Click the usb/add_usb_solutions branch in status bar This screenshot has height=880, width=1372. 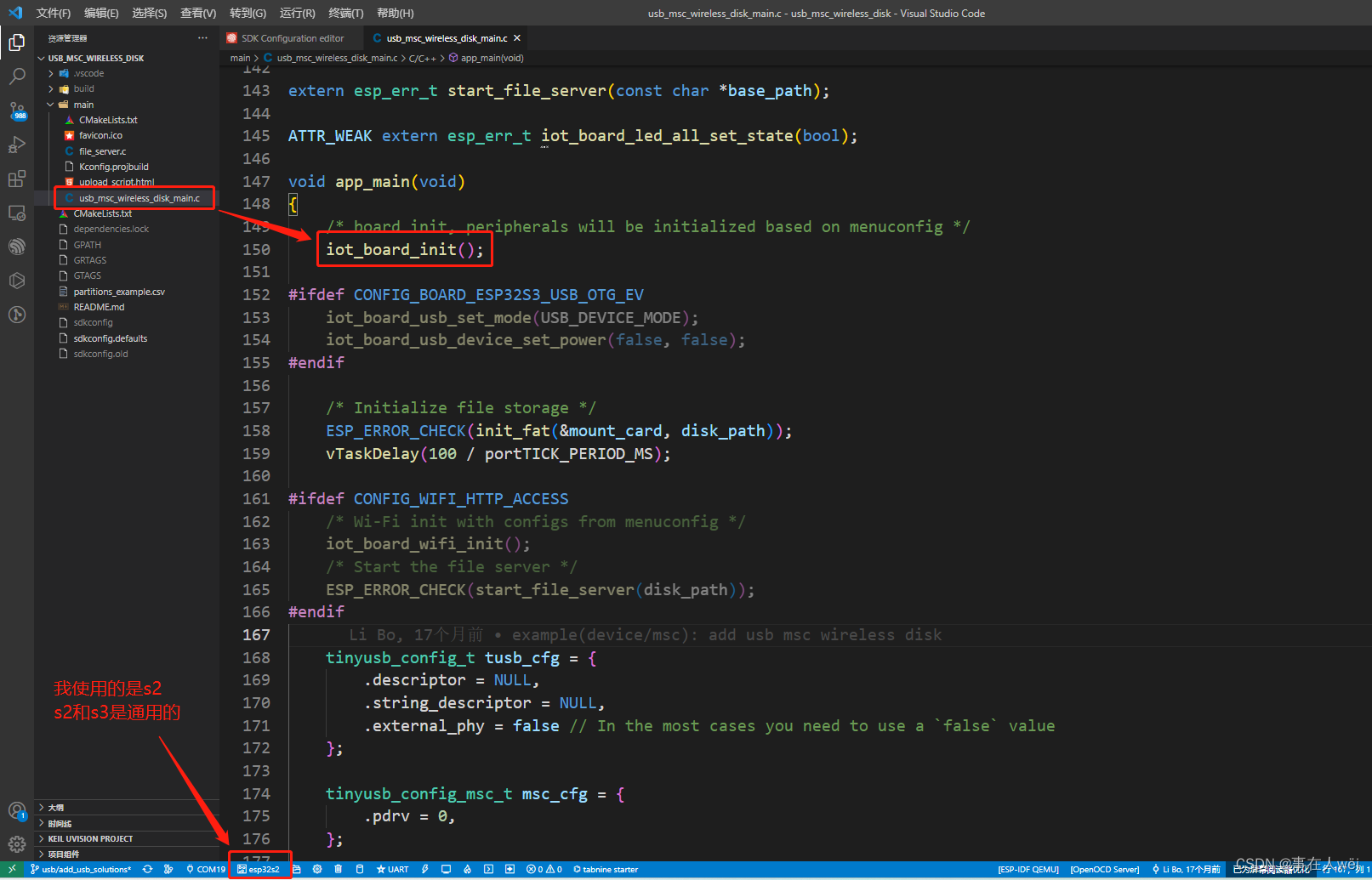click(x=81, y=869)
